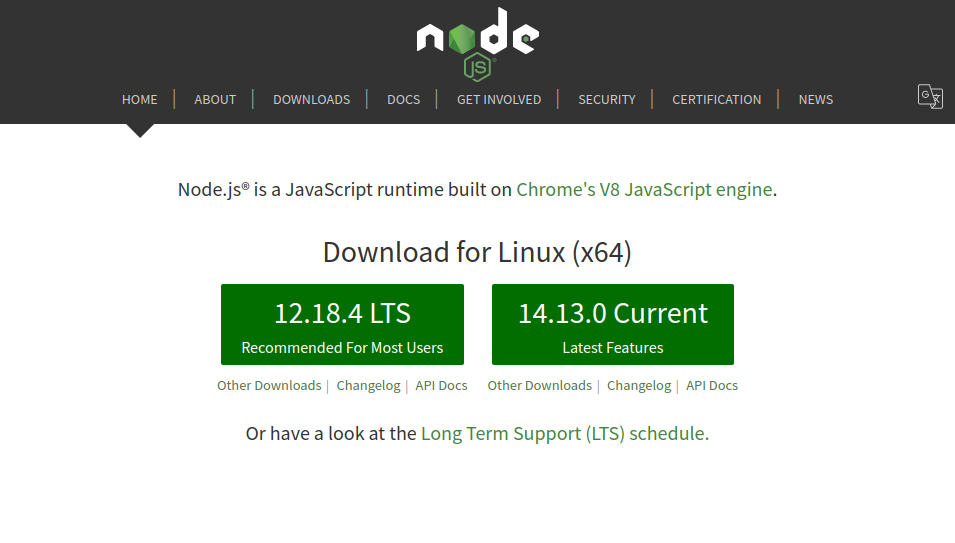Open Other Downloads under Current release
This screenshot has height=543, width=955.
[x=540, y=385]
